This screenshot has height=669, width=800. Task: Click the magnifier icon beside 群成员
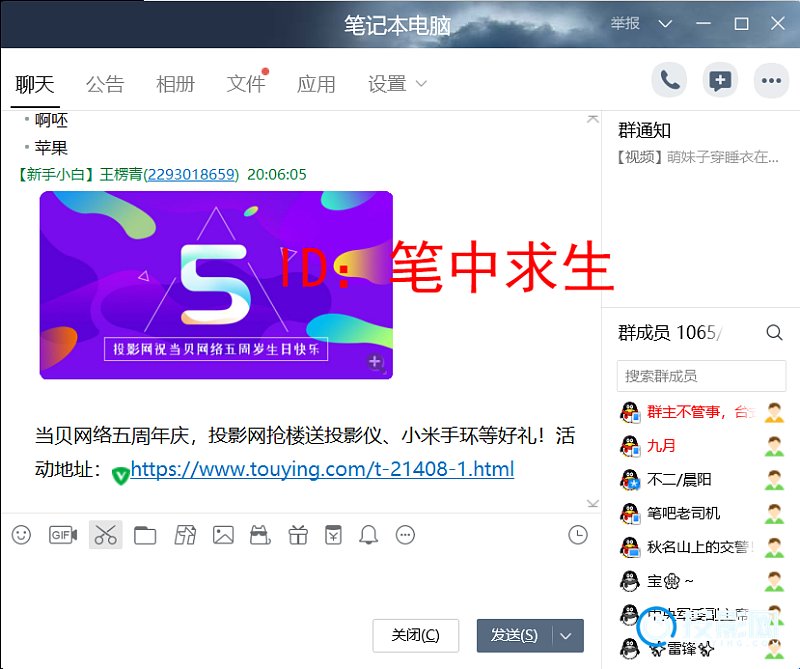point(774,333)
